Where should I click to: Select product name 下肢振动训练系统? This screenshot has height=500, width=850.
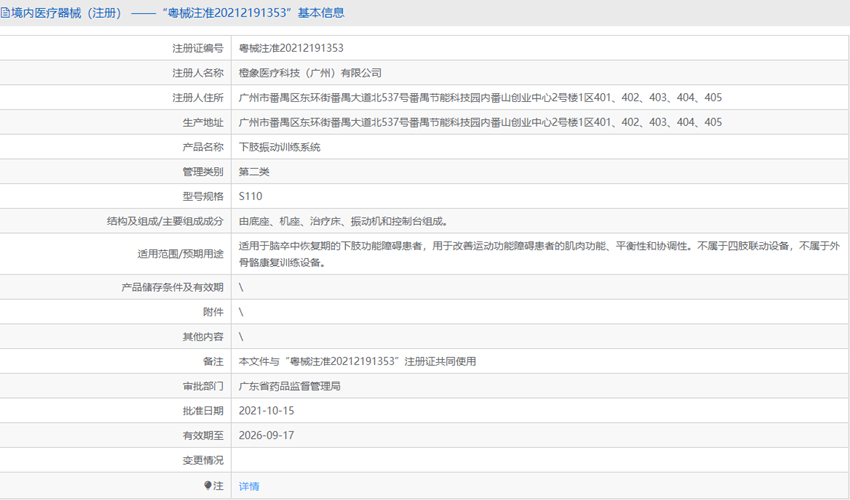(280, 147)
